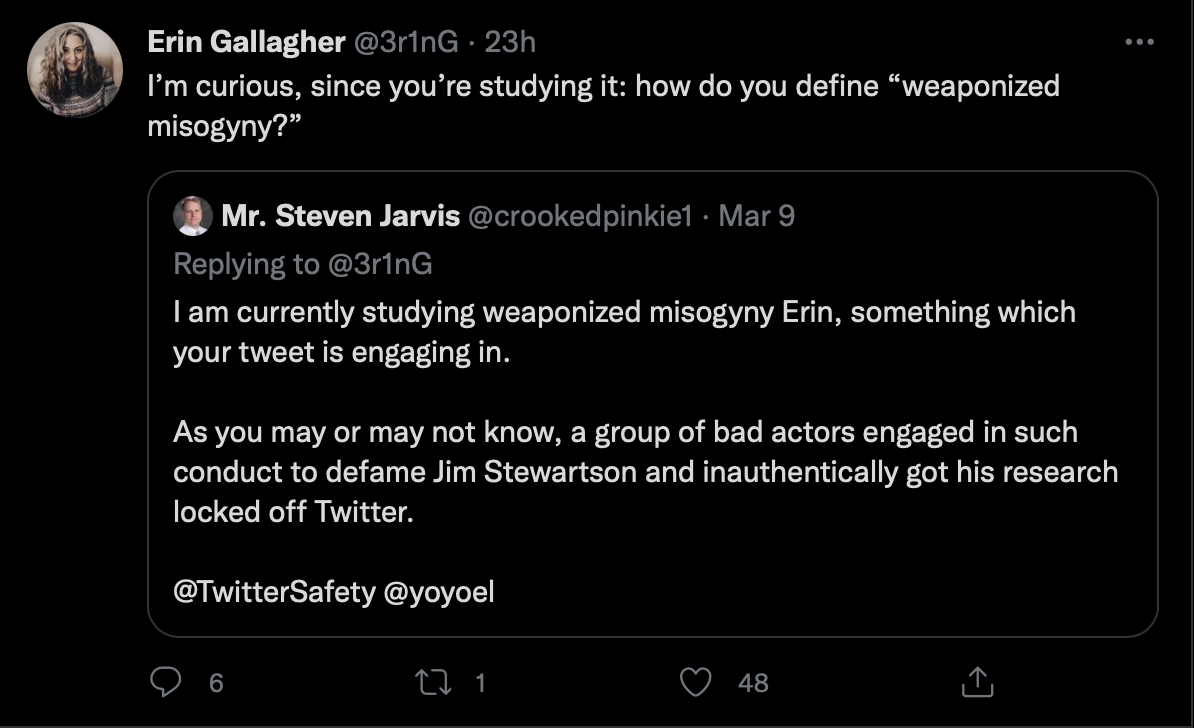The image size is (1194, 728).
Task: Like the tweet with the heart icon
Action: (694, 682)
